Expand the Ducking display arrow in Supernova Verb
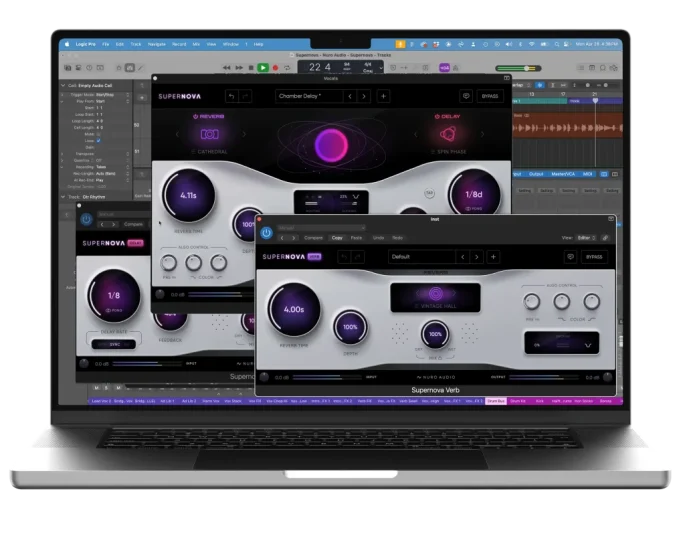The height and width of the screenshot is (540, 685). coord(588,345)
